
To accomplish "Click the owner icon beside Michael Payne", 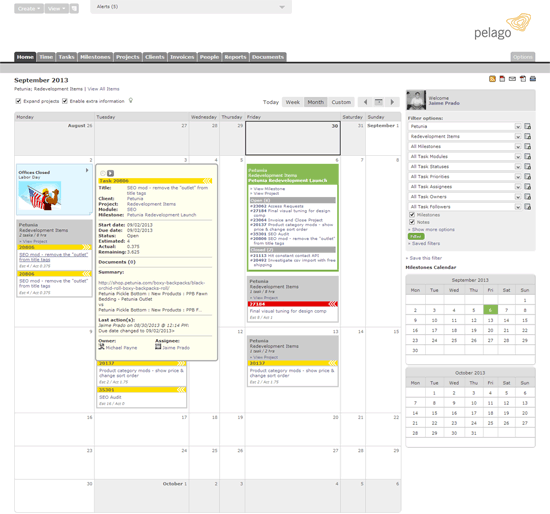I will pyautogui.click(x=102, y=347).
